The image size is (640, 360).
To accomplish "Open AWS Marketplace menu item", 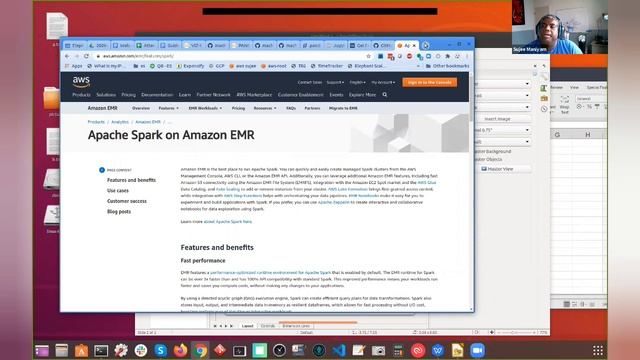I will coord(254,95).
